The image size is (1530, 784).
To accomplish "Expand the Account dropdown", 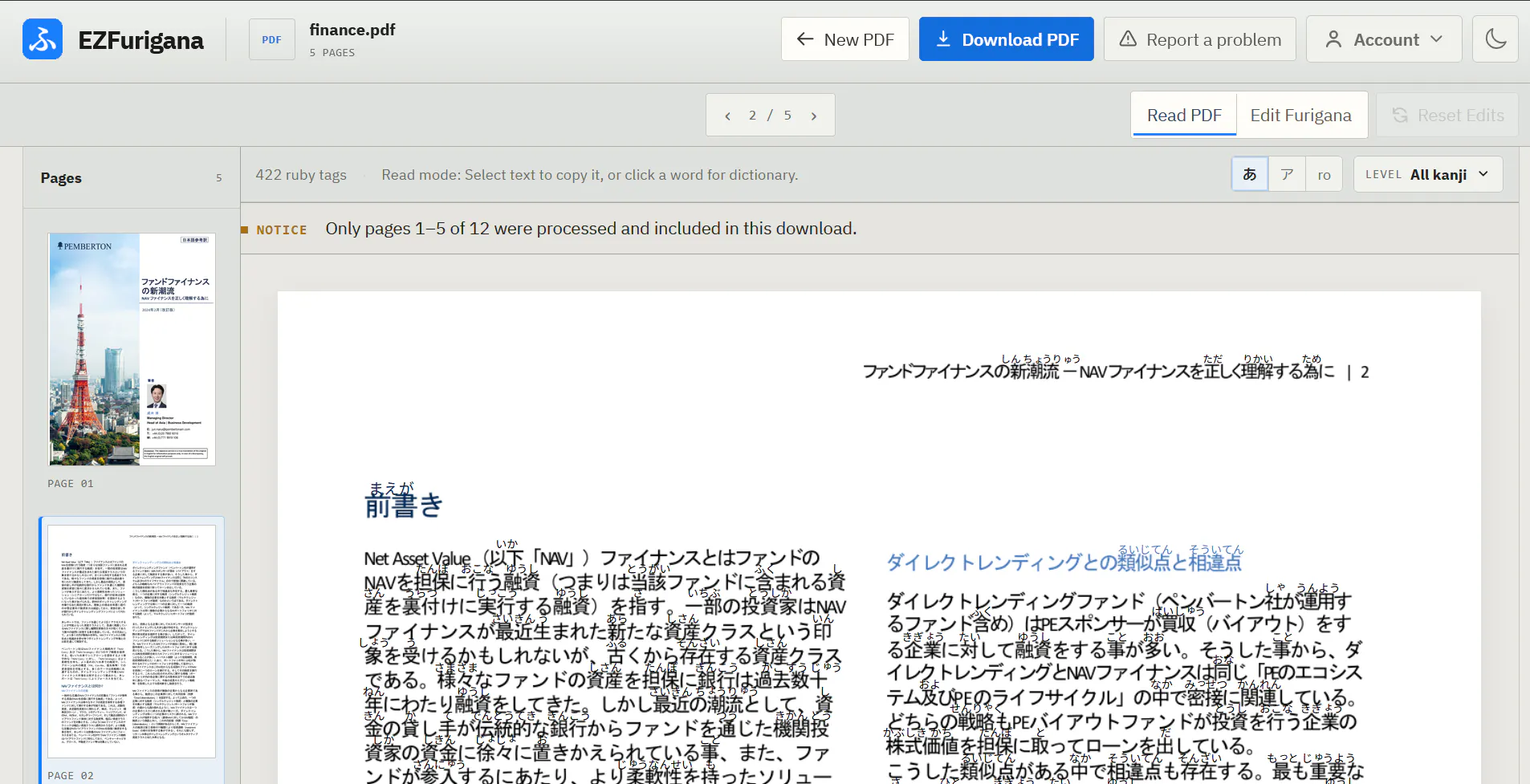I will tap(1385, 39).
